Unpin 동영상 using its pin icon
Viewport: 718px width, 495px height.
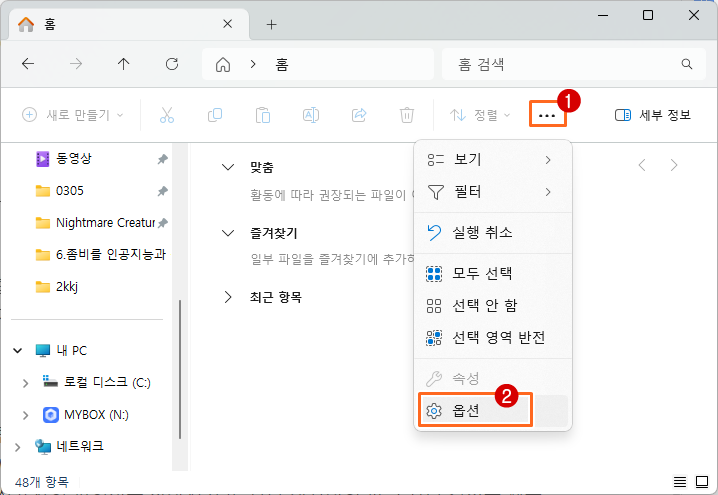pos(163,159)
